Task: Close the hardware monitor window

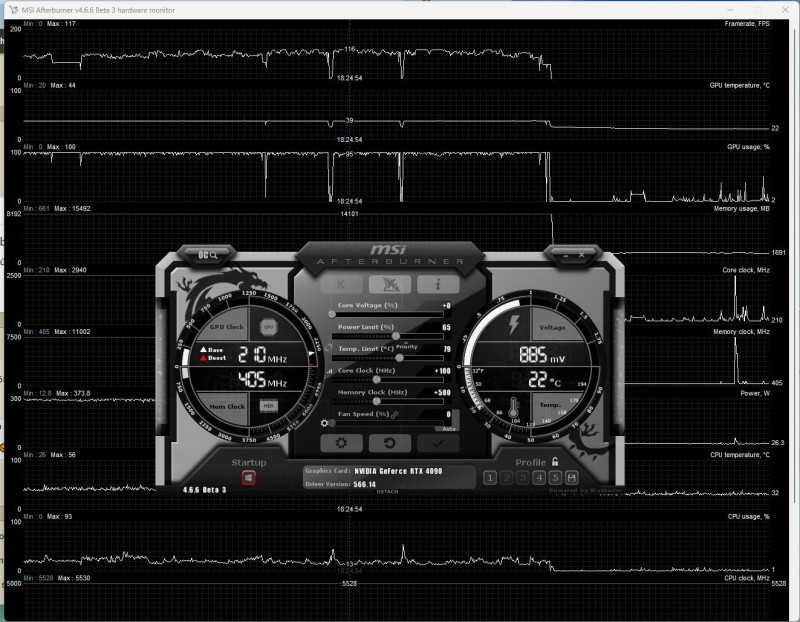Action: [785, 10]
